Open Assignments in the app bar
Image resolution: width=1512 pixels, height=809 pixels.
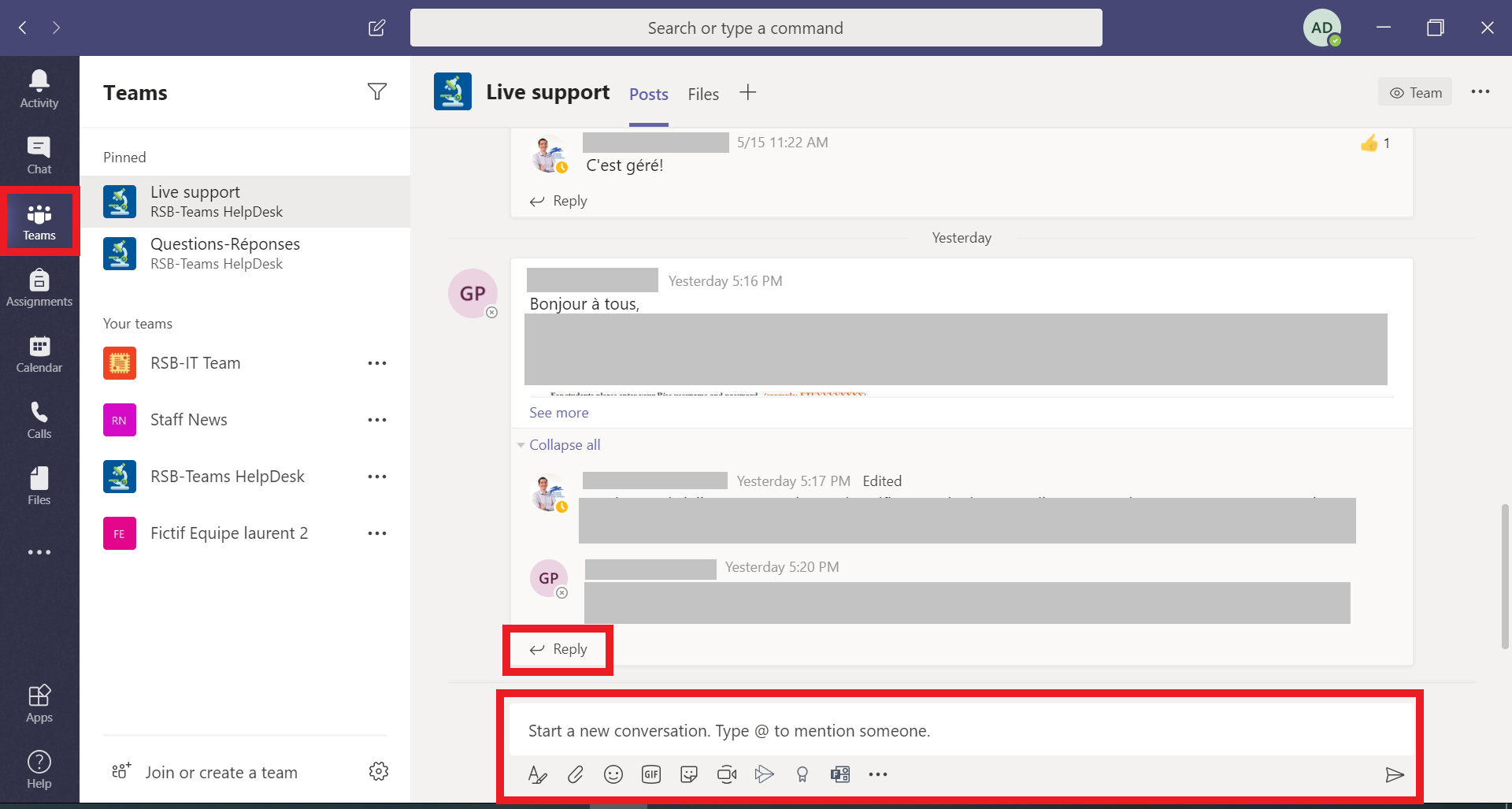[x=39, y=288]
